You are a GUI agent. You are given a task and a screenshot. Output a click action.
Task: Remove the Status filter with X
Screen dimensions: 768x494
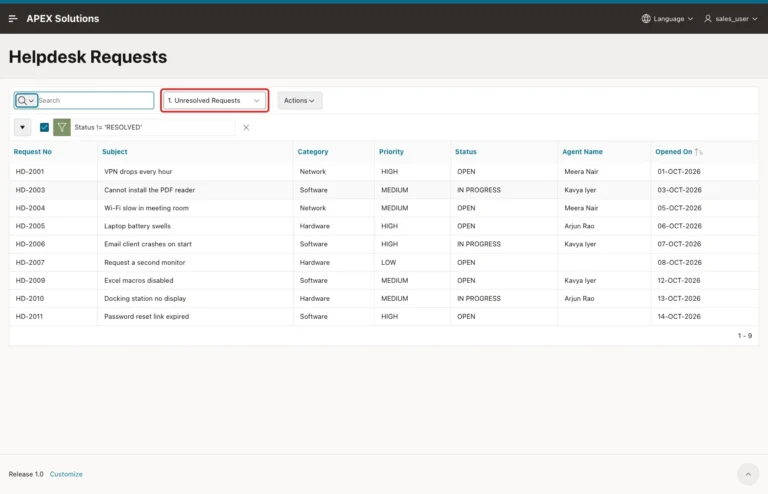246,127
